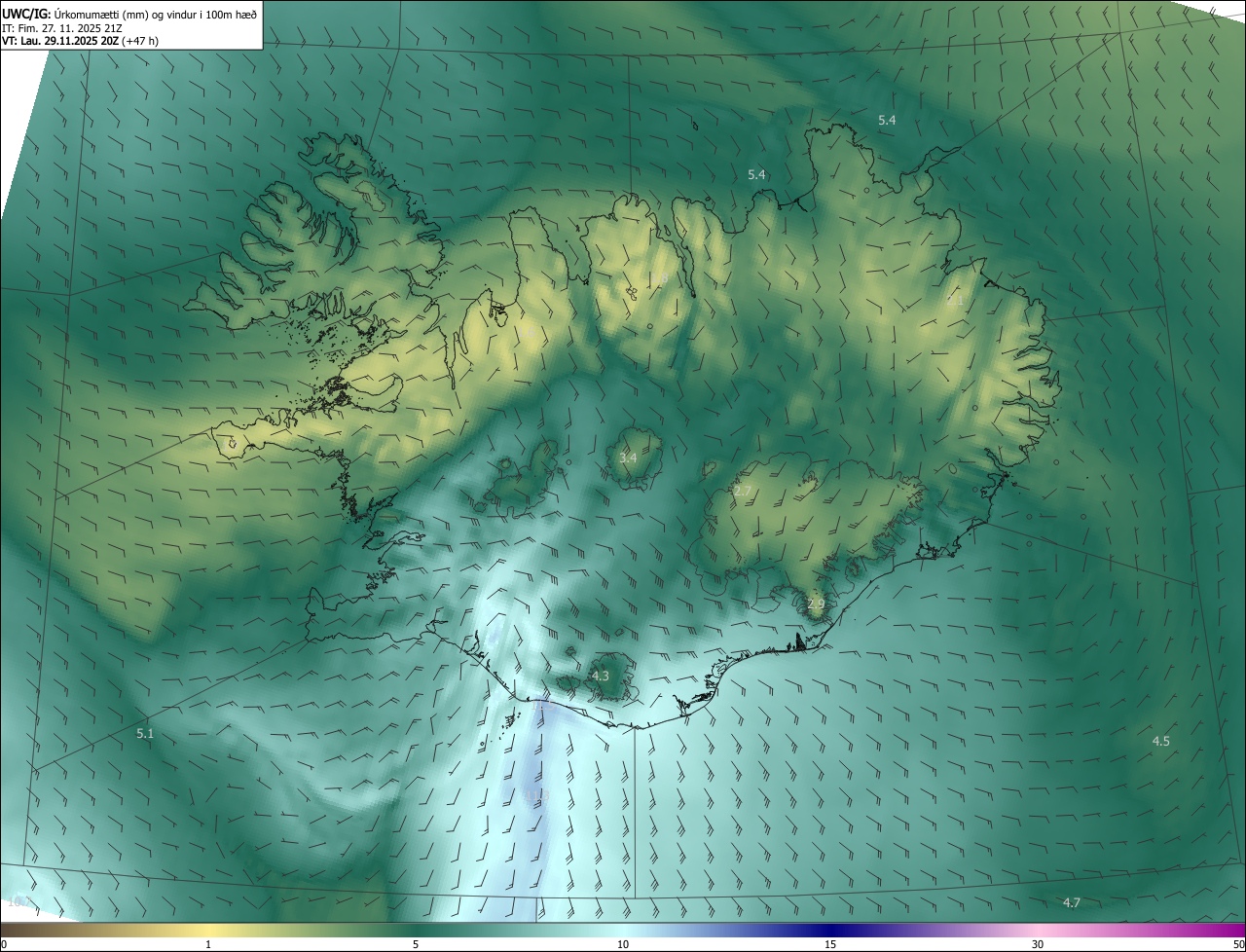Click the 4.3 value on the southern glacier
Image resolution: width=1246 pixels, height=952 pixels.
601,676
